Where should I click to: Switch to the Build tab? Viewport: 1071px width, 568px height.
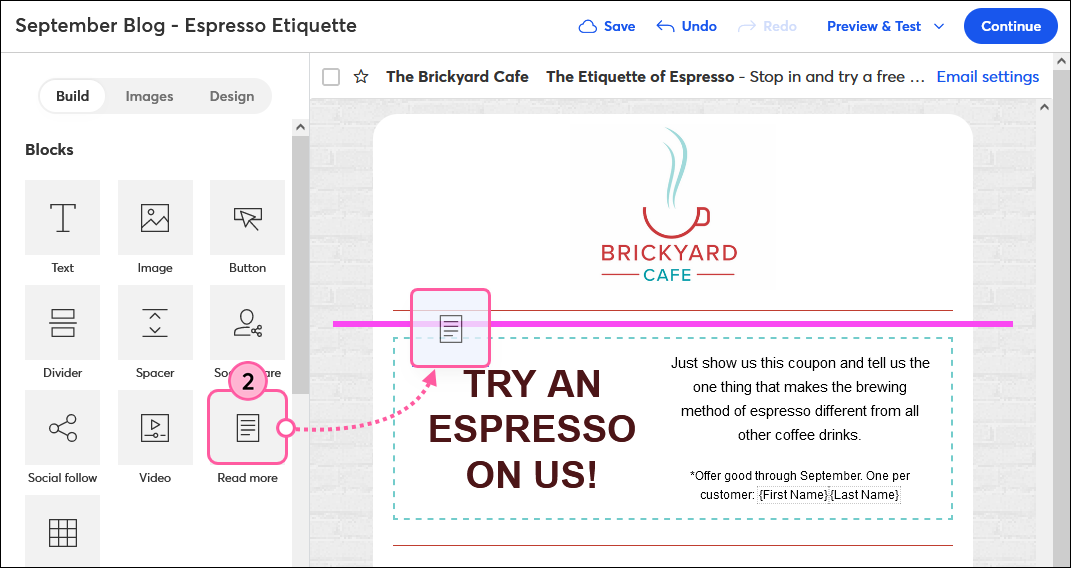[72, 96]
